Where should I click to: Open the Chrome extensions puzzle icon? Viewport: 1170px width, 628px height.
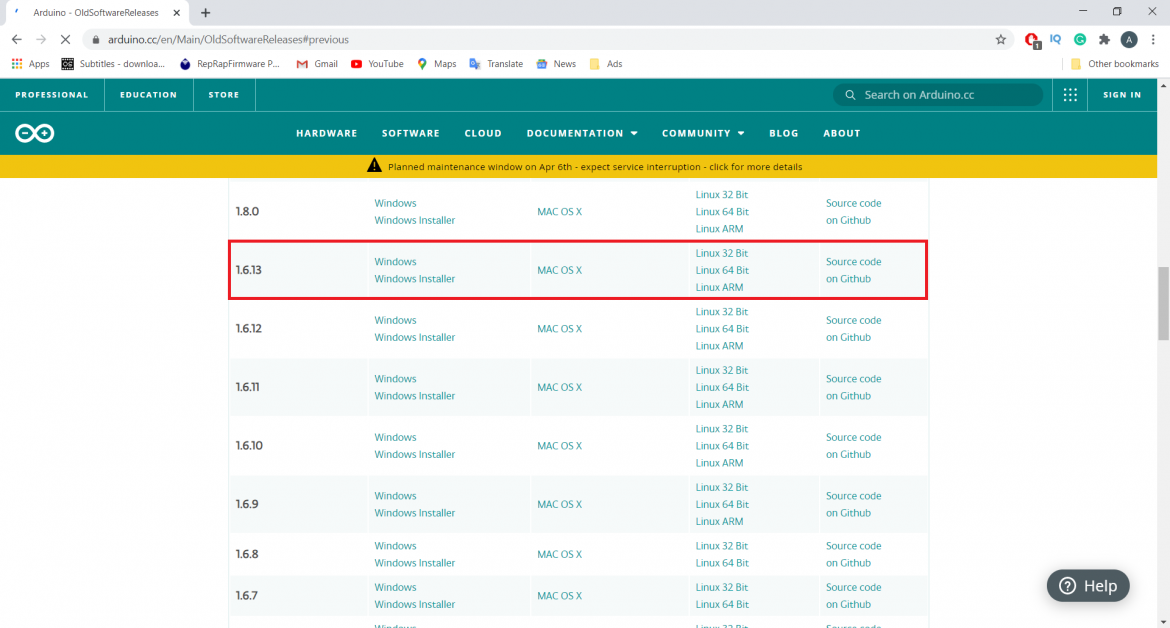tap(1104, 40)
